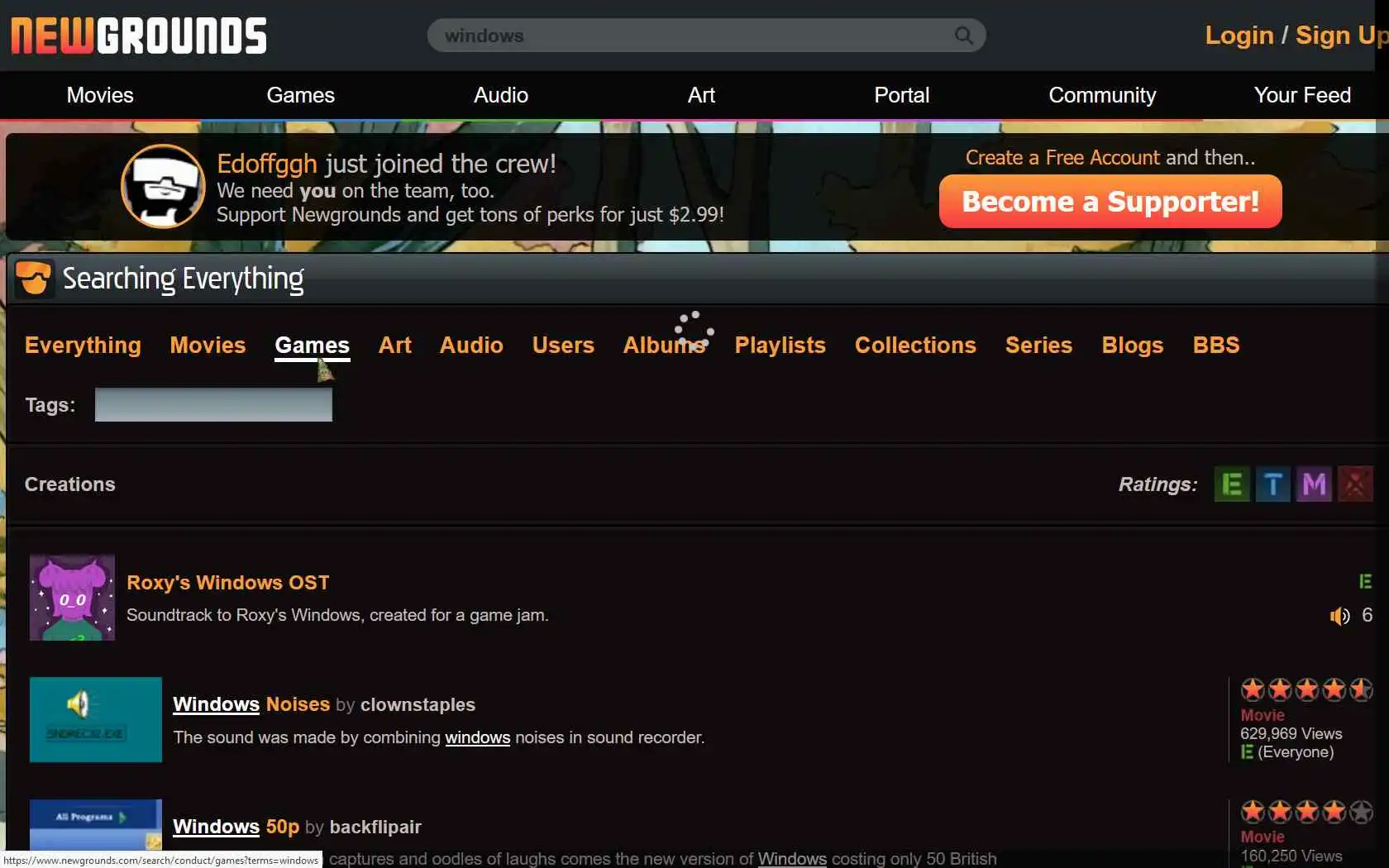Click the E rating icon on Roxy's Windows OST
The image size is (1389, 868).
(x=1365, y=582)
